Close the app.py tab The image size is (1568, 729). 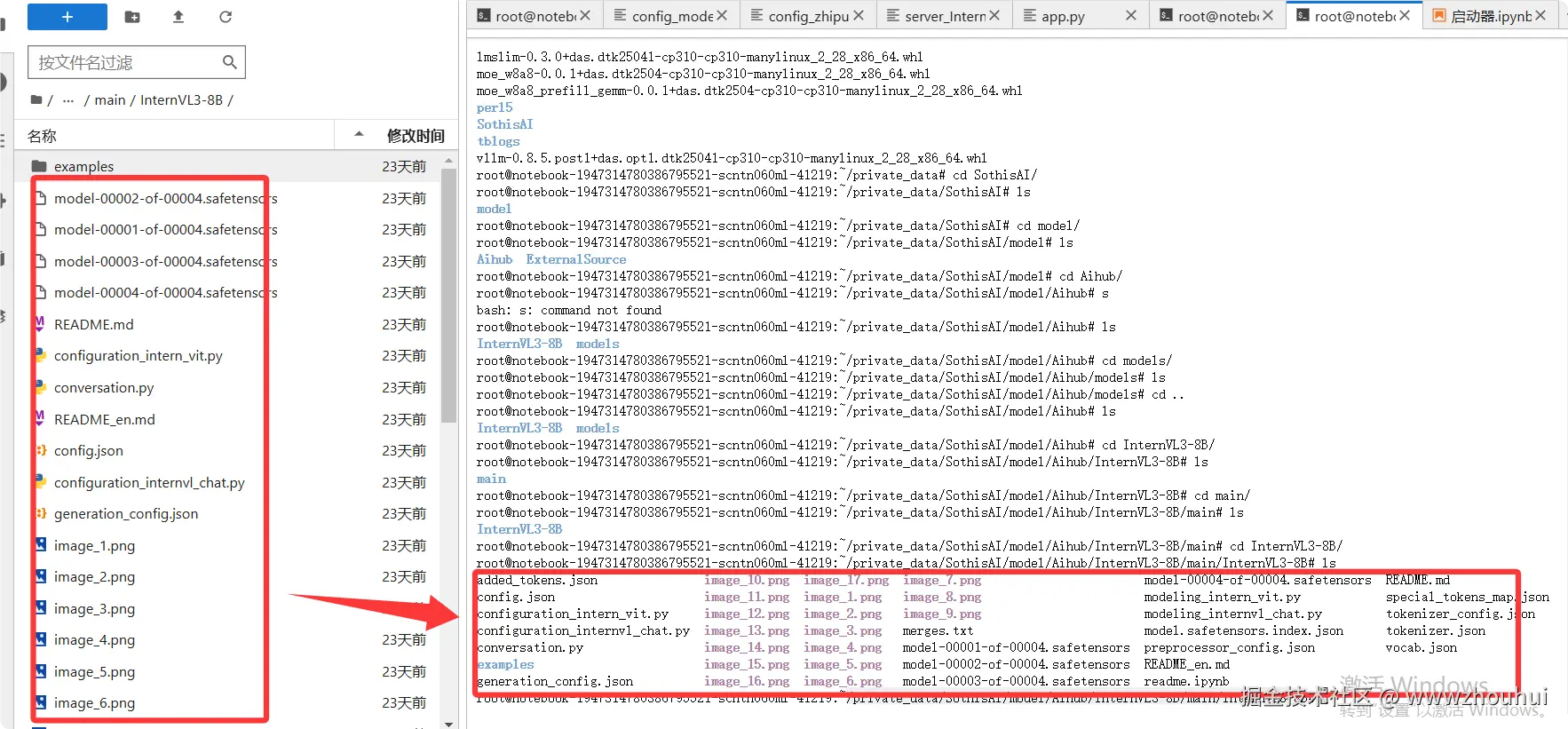pyautogui.click(x=1131, y=16)
